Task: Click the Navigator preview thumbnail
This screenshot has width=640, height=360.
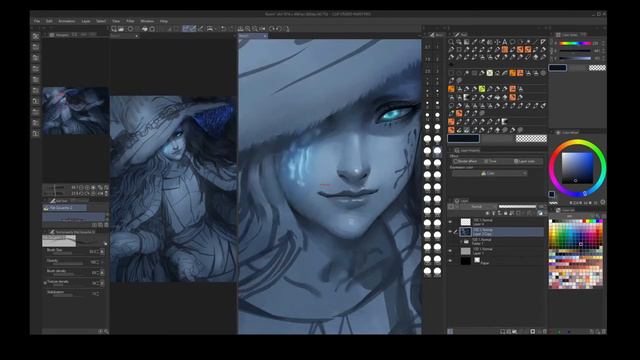Action: point(76,111)
